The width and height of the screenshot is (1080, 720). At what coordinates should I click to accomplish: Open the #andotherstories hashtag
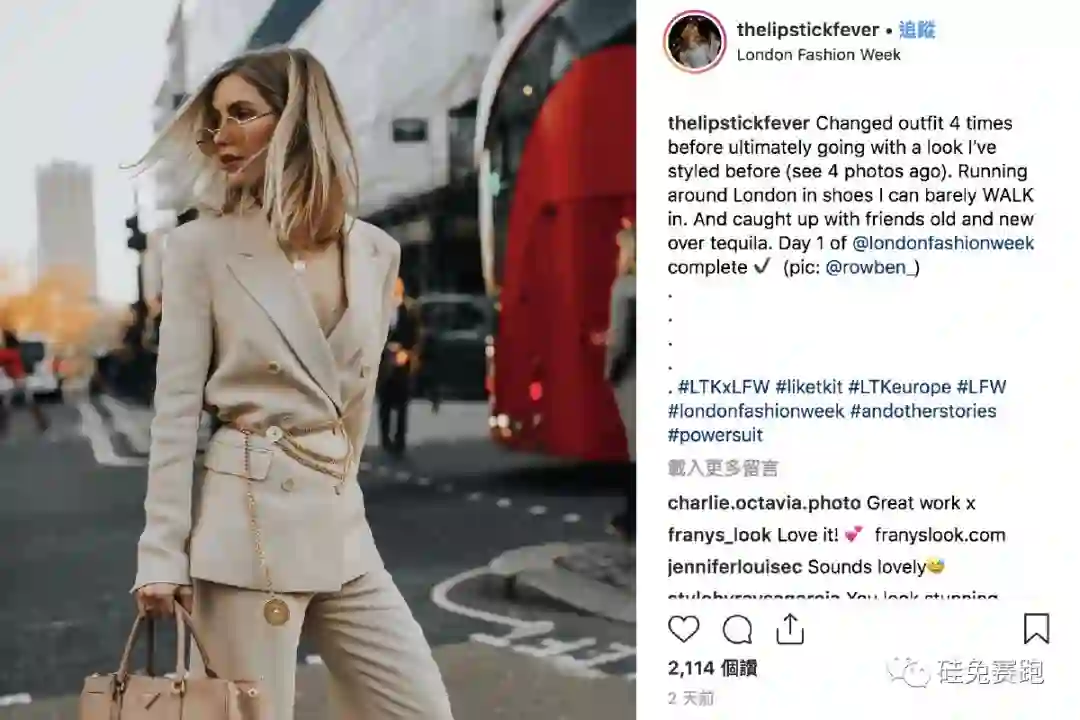point(923,411)
